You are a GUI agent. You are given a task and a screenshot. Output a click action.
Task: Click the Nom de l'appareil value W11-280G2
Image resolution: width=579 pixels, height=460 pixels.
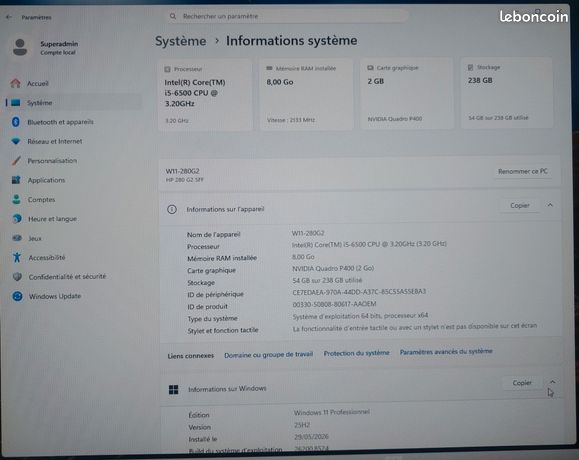(x=308, y=233)
